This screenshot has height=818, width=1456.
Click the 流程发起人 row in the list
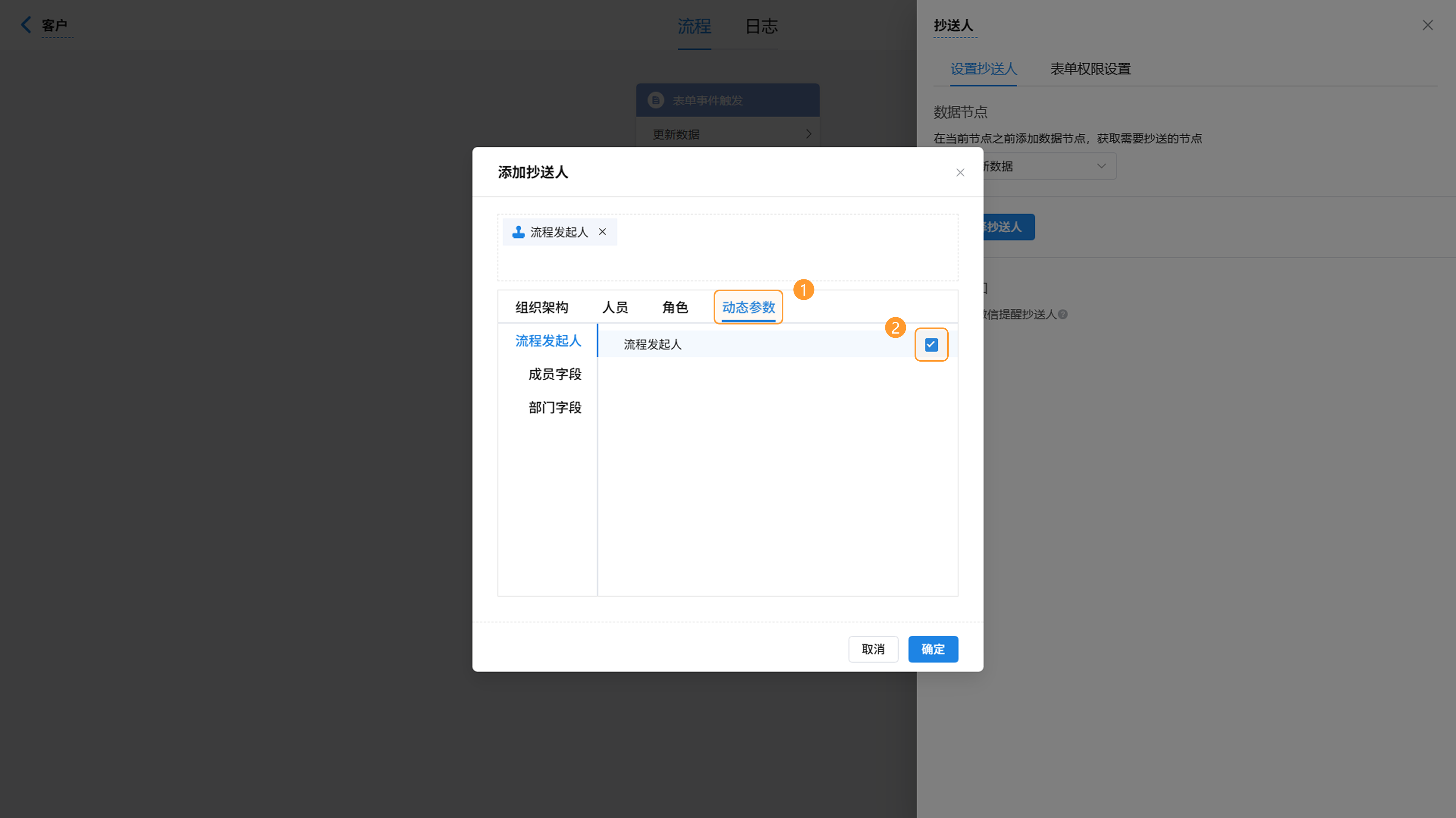(777, 344)
